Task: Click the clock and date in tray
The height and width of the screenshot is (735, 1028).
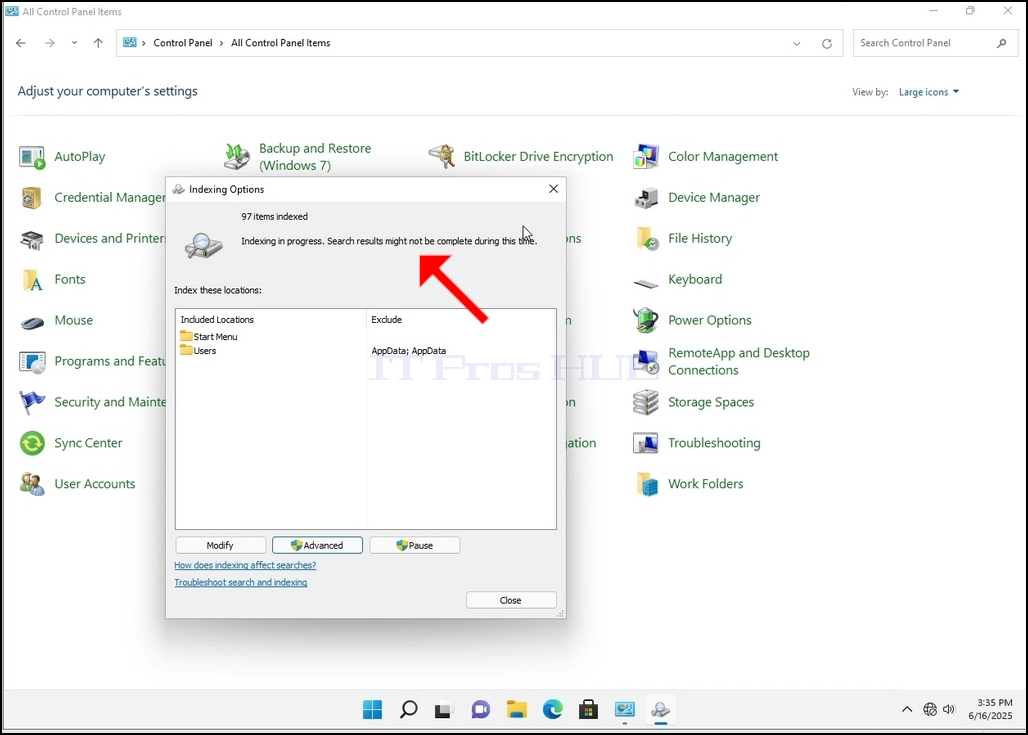Action: click(991, 709)
